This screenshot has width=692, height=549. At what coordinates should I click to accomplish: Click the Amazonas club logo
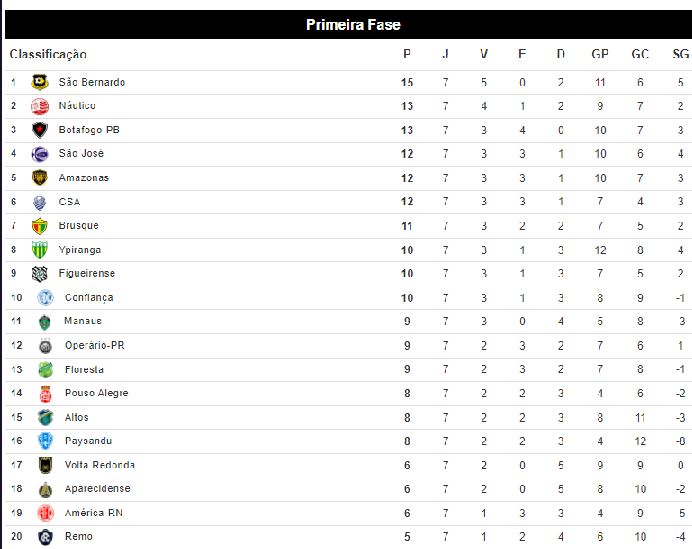40,178
